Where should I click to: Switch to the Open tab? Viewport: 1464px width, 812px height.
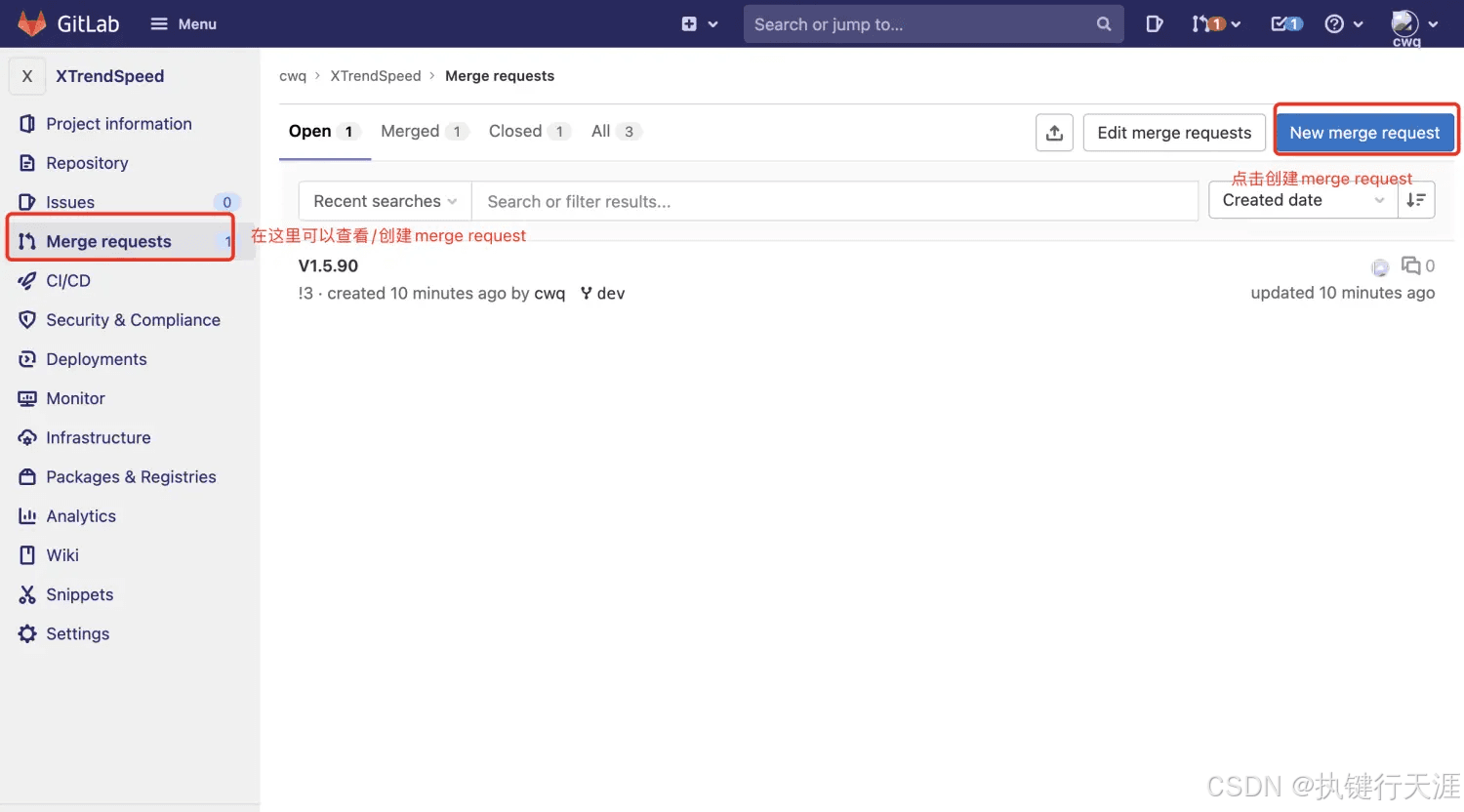[x=324, y=132]
